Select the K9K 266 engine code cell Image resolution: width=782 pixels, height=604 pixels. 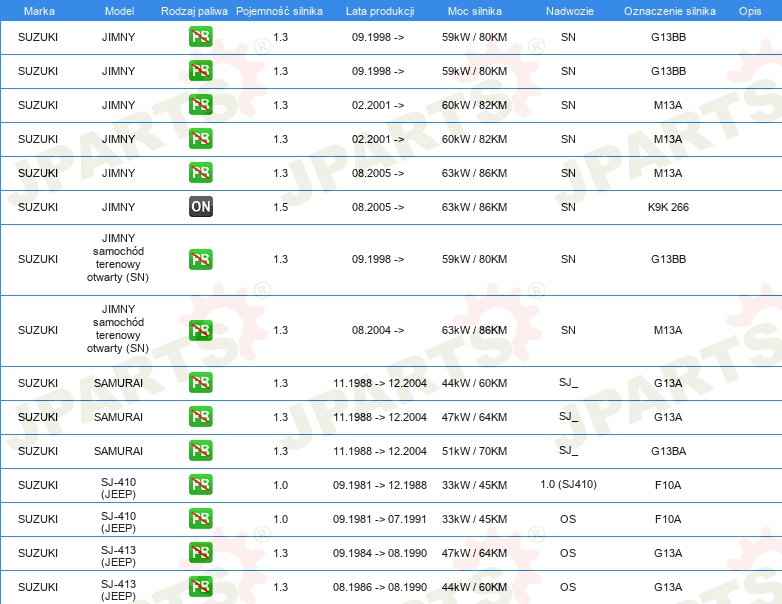coord(668,207)
